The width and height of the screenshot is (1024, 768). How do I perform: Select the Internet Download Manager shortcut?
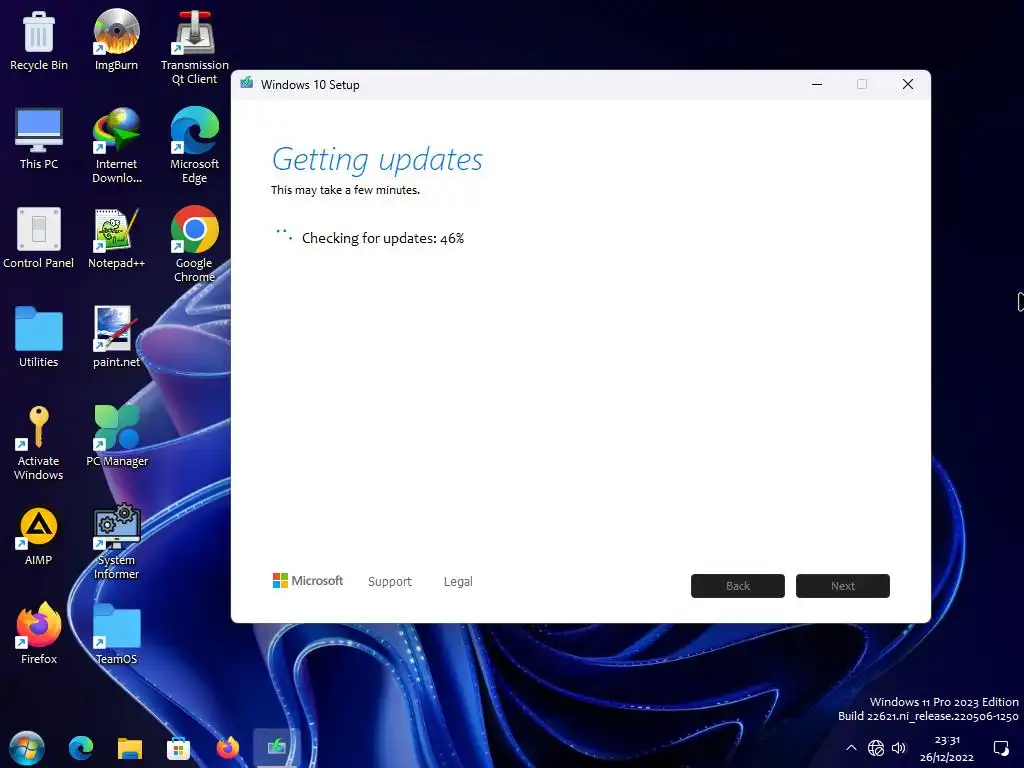[116, 146]
